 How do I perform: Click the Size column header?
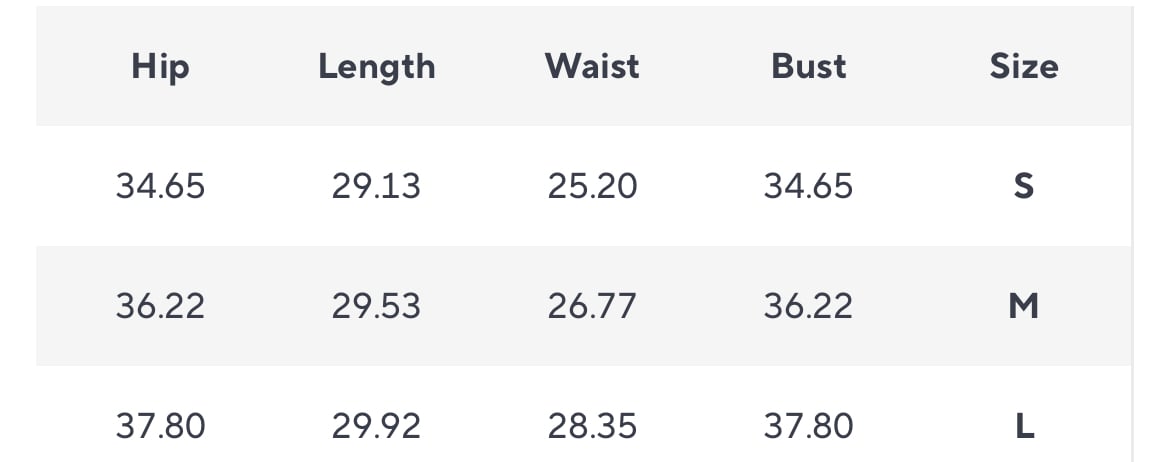1024,66
